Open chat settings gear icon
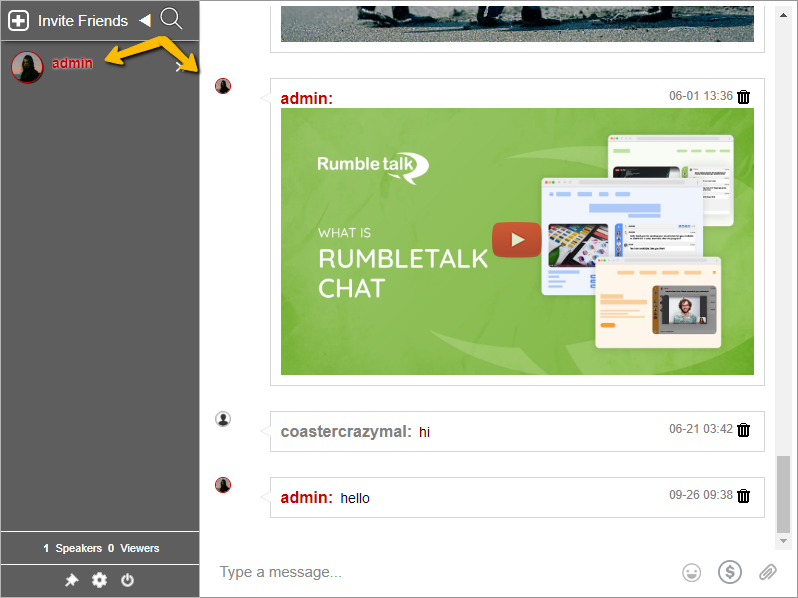The height and width of the screenshot is (598, 798). click(x=99, y=580)
